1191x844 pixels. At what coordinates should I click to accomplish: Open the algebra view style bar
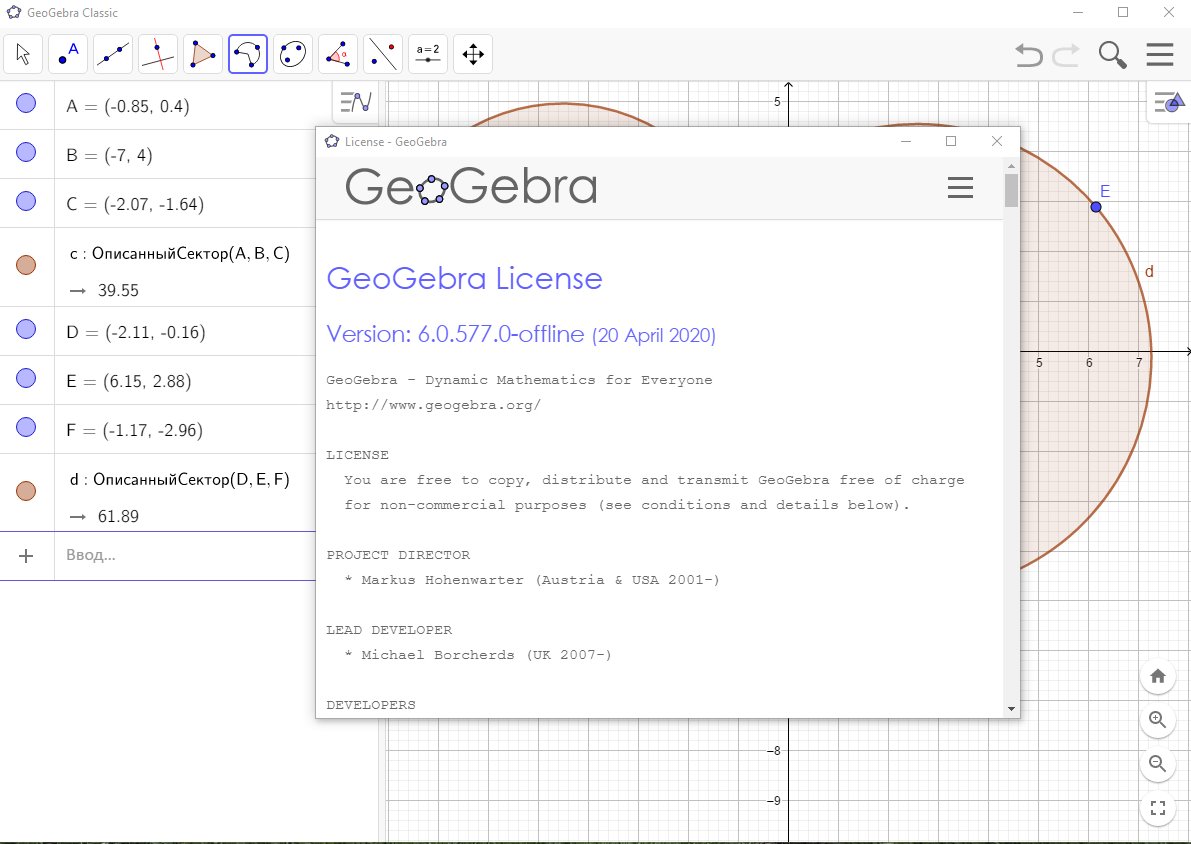(x=355, y=102)
